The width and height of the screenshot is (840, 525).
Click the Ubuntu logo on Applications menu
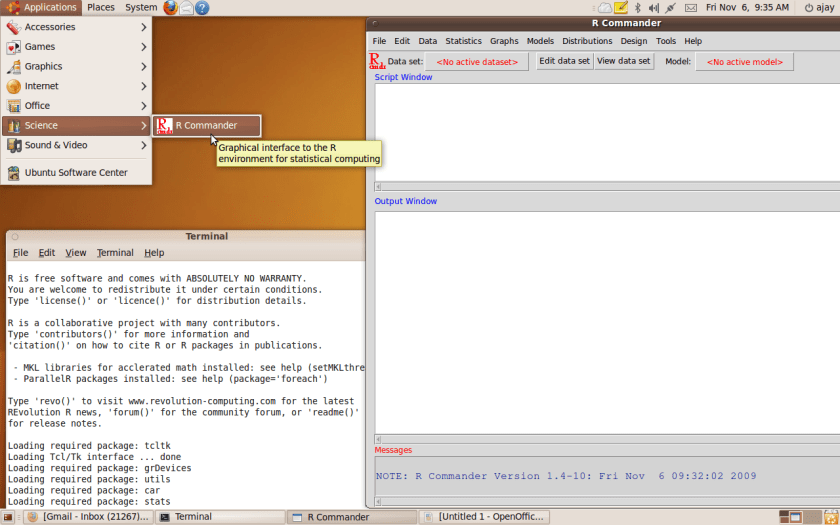[13, 8]
